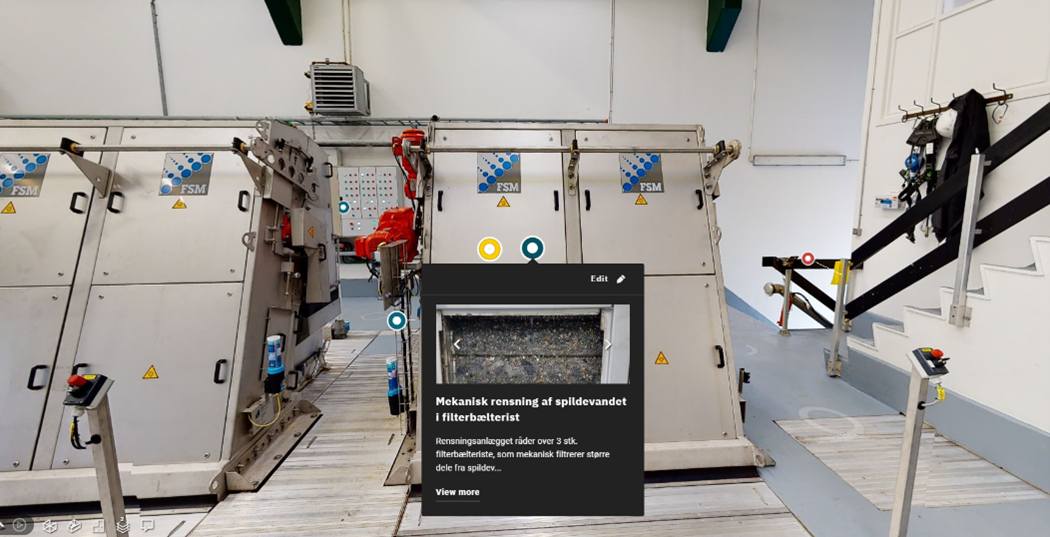The height and width of the screenshot is (537, 1050).
Task: Open the notes speech bubble icon
Action: 147,525
